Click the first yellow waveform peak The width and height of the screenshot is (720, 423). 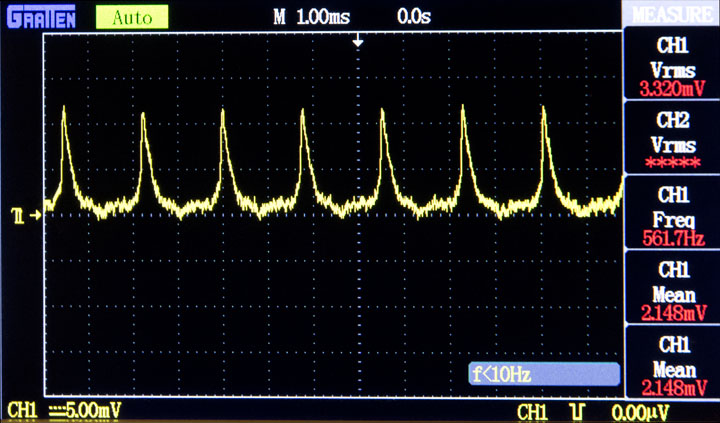tap(63, 108)
